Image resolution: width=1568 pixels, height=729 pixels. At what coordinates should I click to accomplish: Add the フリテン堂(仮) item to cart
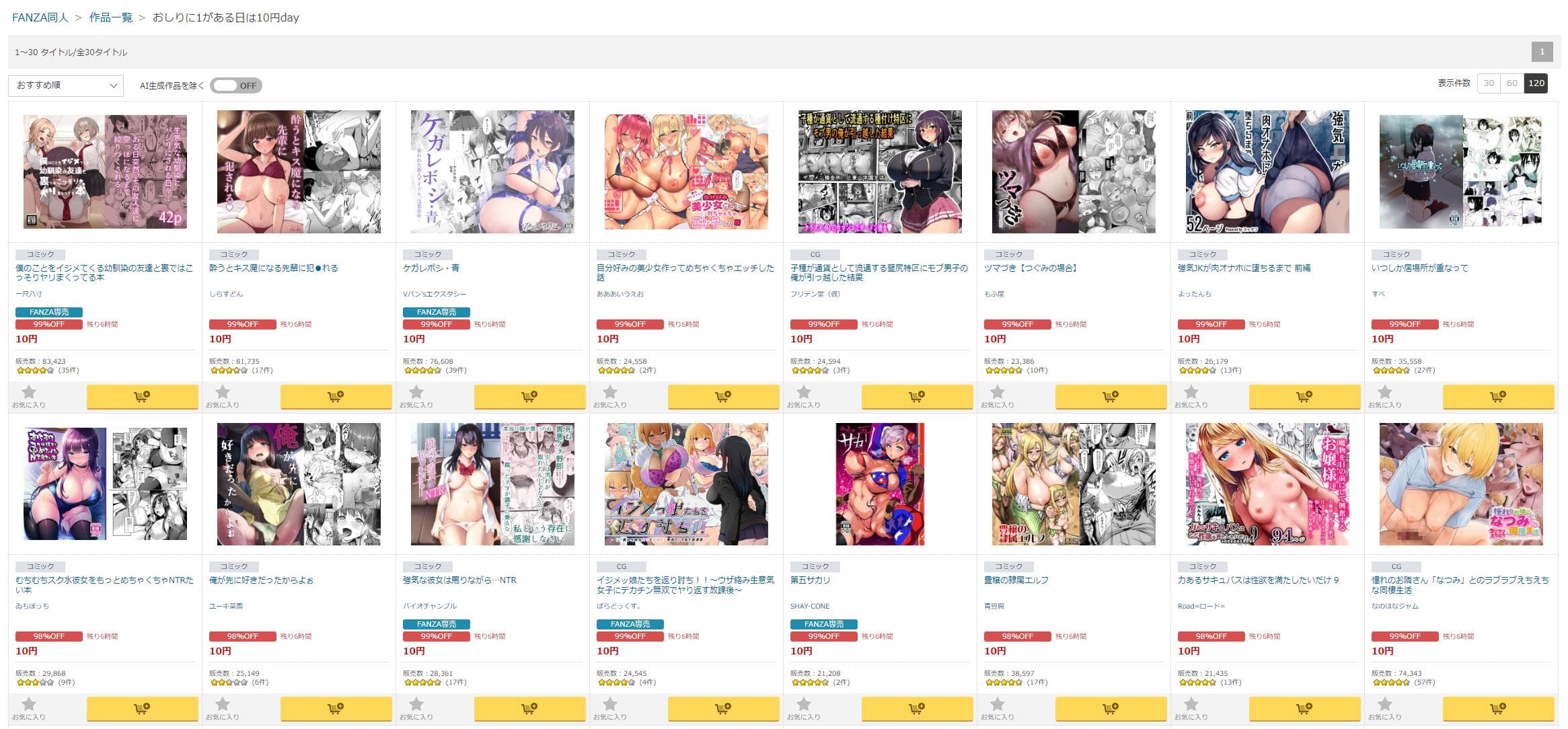pos(917,397)
